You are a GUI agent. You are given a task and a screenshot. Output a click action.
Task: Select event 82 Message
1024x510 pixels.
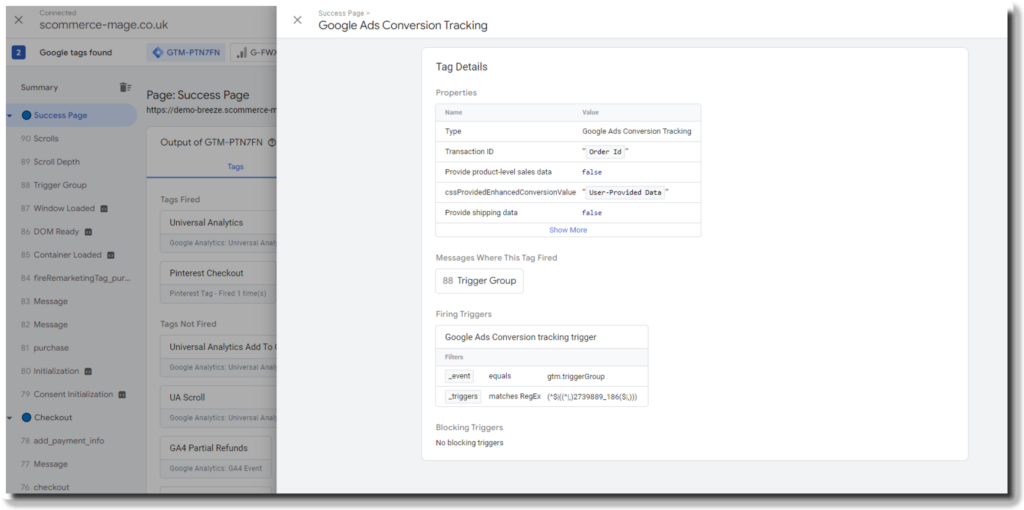tap(44, 325)
